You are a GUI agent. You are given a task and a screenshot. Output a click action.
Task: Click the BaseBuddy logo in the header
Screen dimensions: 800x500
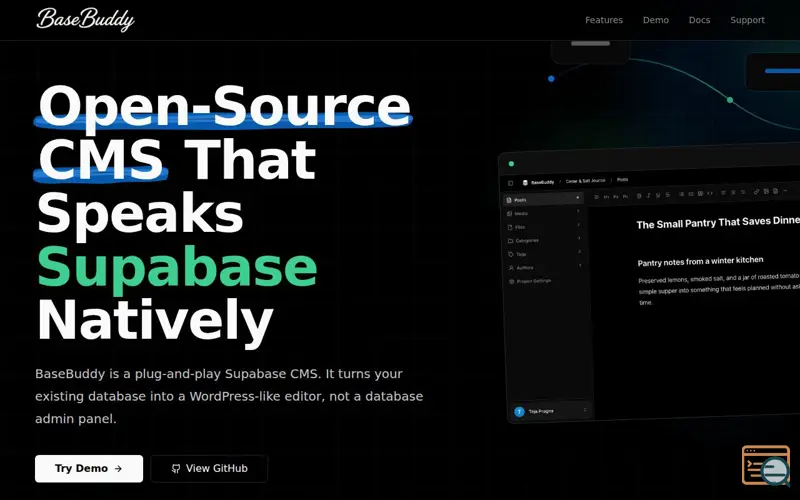pos(86,19)
